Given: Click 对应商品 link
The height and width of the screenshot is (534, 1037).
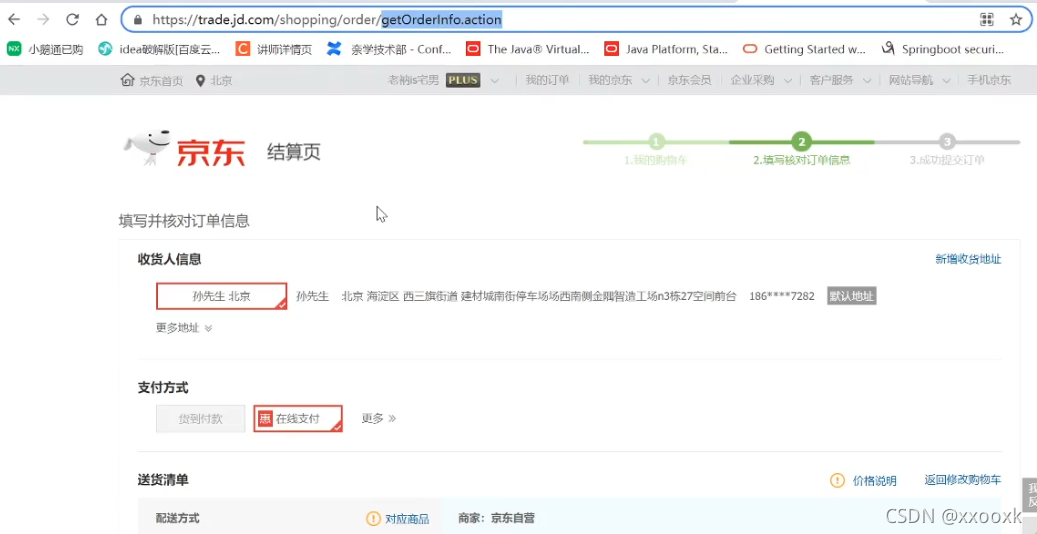Looking at the screenshot, I should (407, 519).
